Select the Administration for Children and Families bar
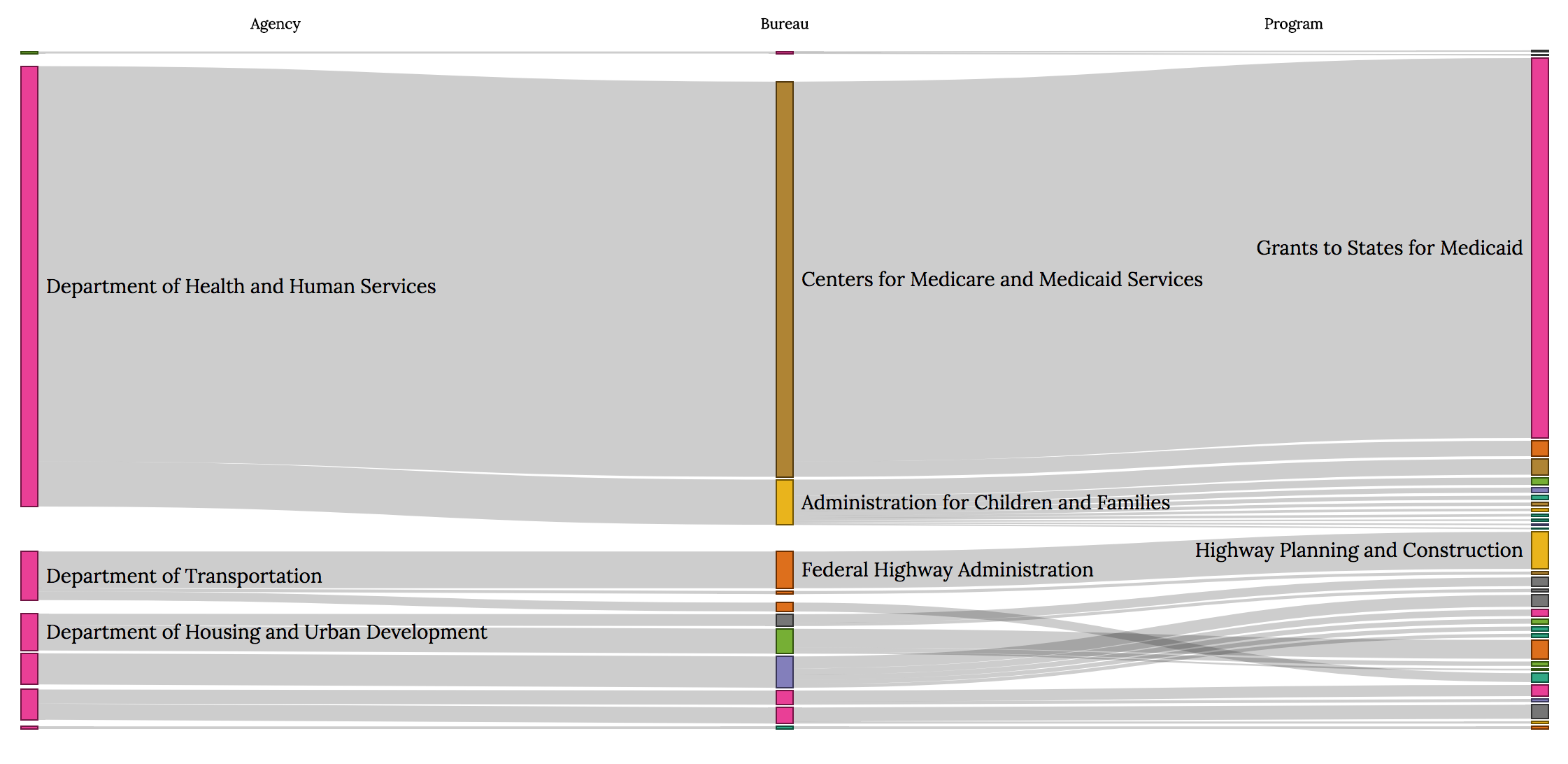 click(x=784, y=502)
